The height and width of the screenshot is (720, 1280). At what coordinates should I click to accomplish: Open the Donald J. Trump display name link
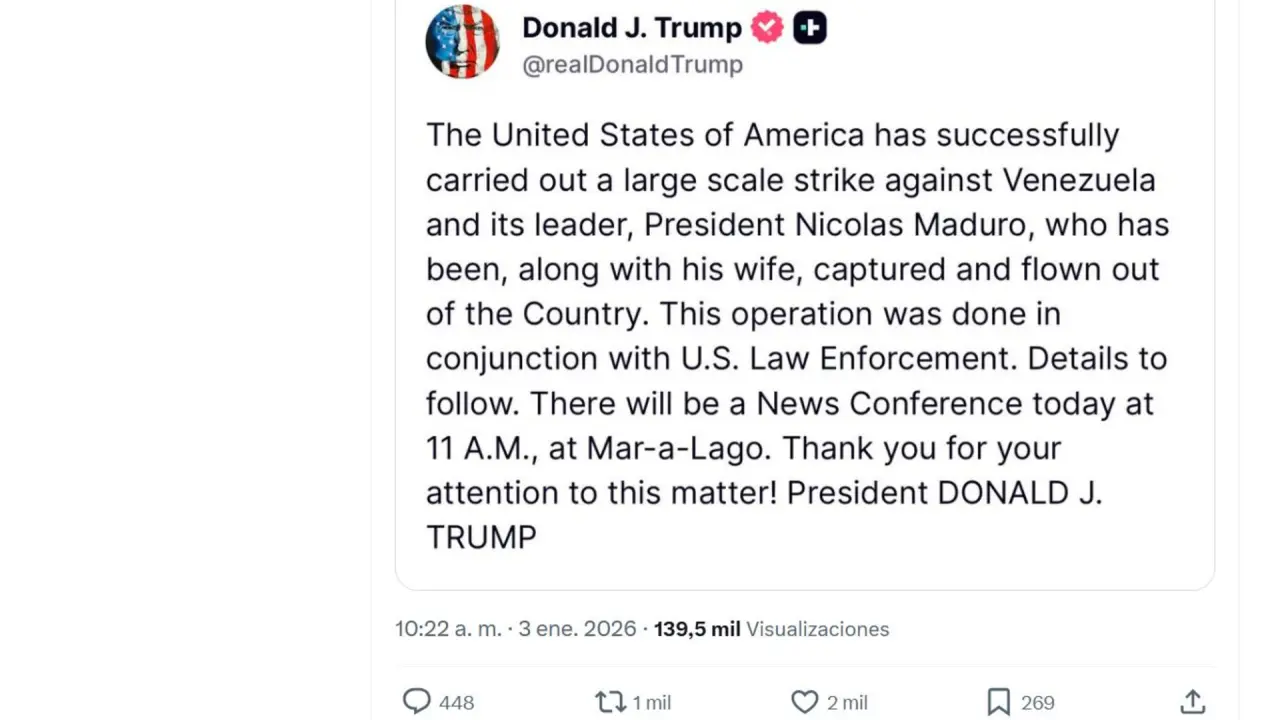coord(631,28)
